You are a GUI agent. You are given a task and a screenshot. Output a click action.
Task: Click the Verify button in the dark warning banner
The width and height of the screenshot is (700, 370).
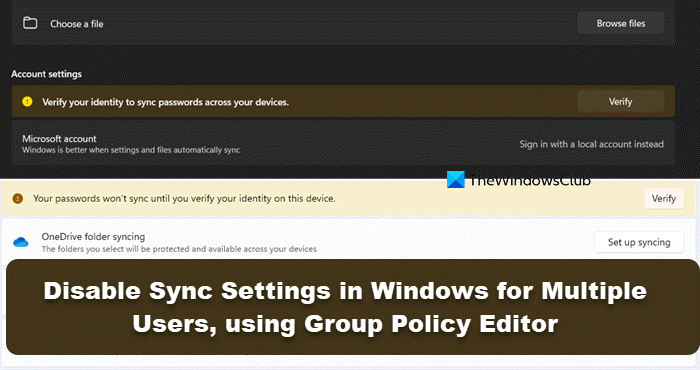pos(621,101)
